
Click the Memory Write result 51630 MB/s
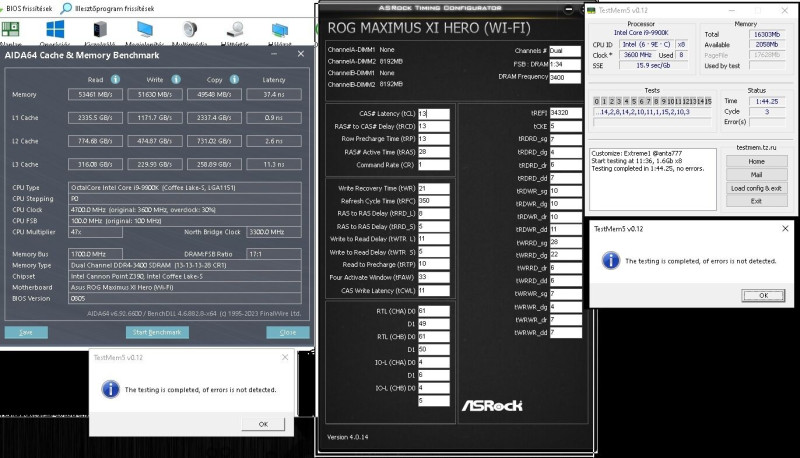(x=155, y=94)
